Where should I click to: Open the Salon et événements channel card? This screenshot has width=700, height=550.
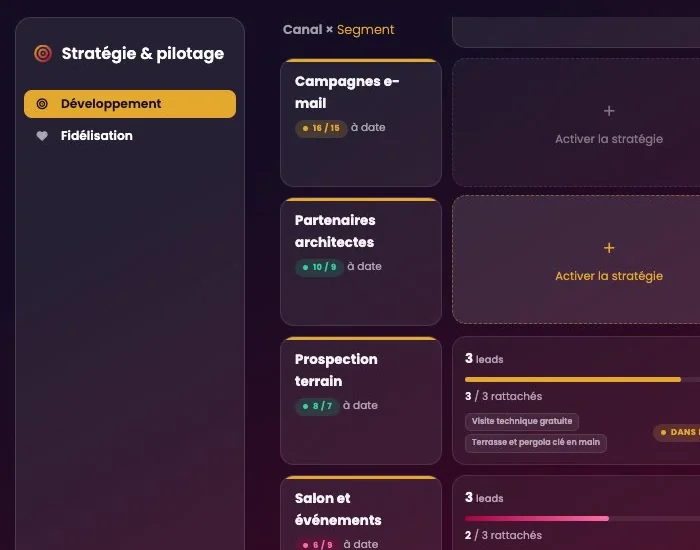[x=361, y=513]
